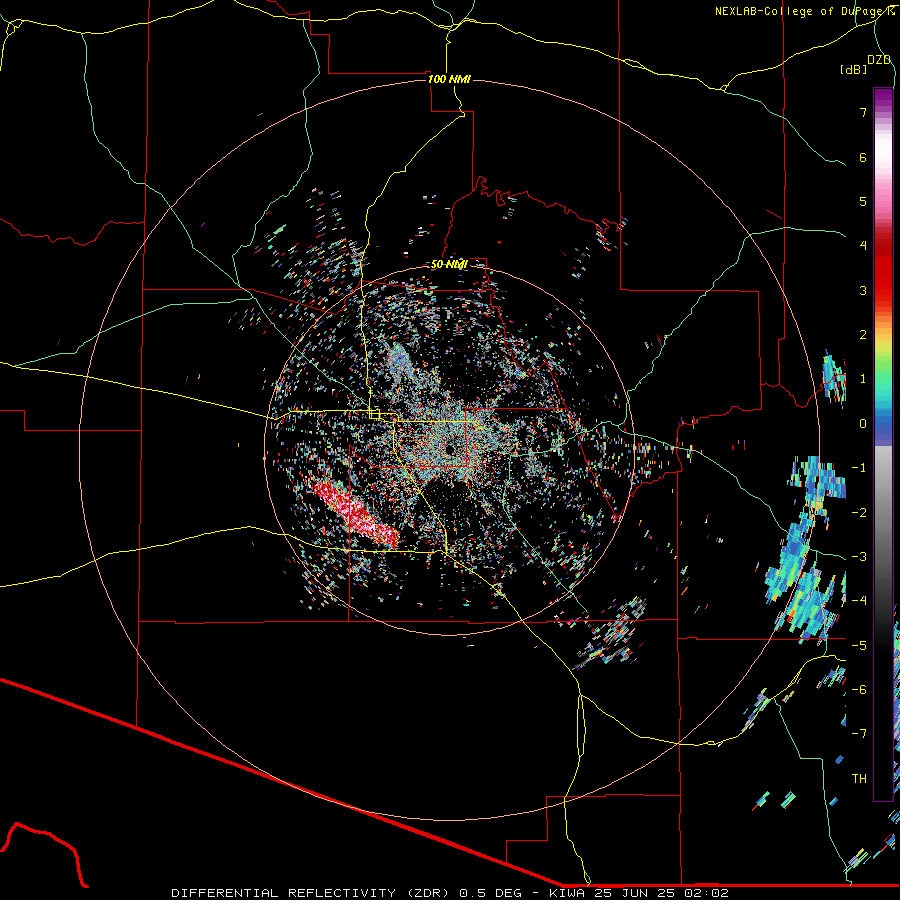
Task: Click the -7 value on the color scale
Action: (x=859, y=734)
